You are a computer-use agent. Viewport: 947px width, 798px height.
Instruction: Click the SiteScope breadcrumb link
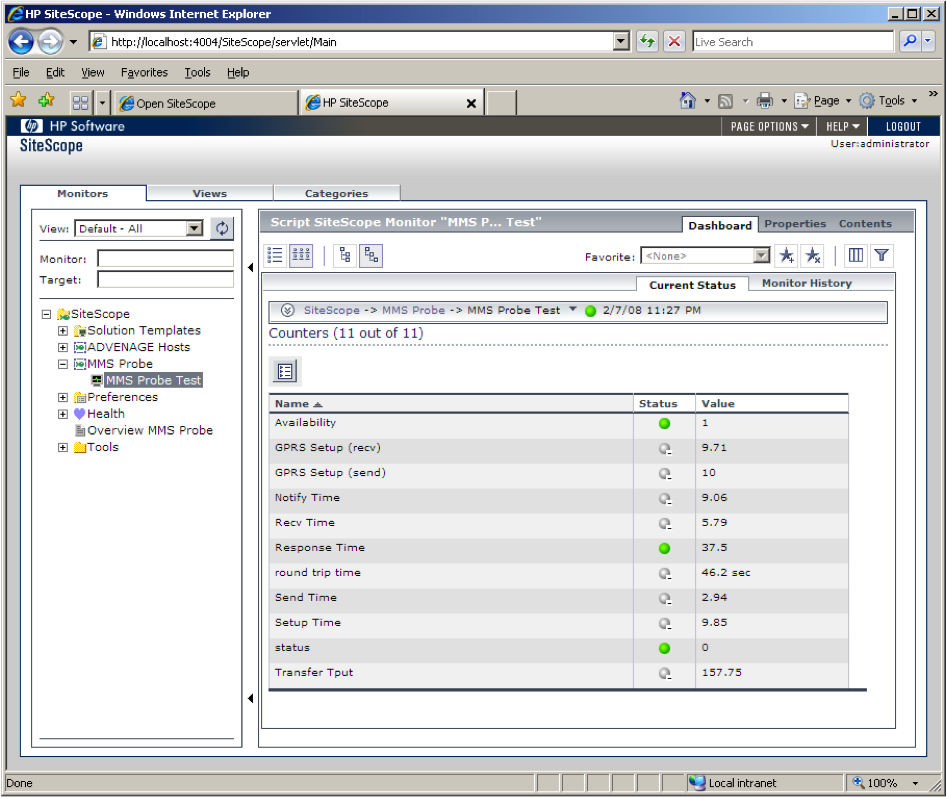331,310
